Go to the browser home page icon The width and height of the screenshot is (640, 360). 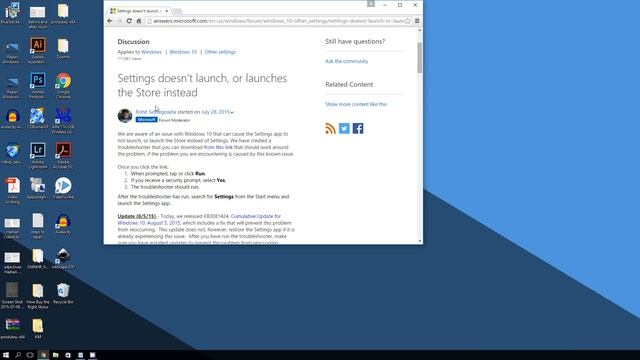pyautogui.click(x=139, y=21)
